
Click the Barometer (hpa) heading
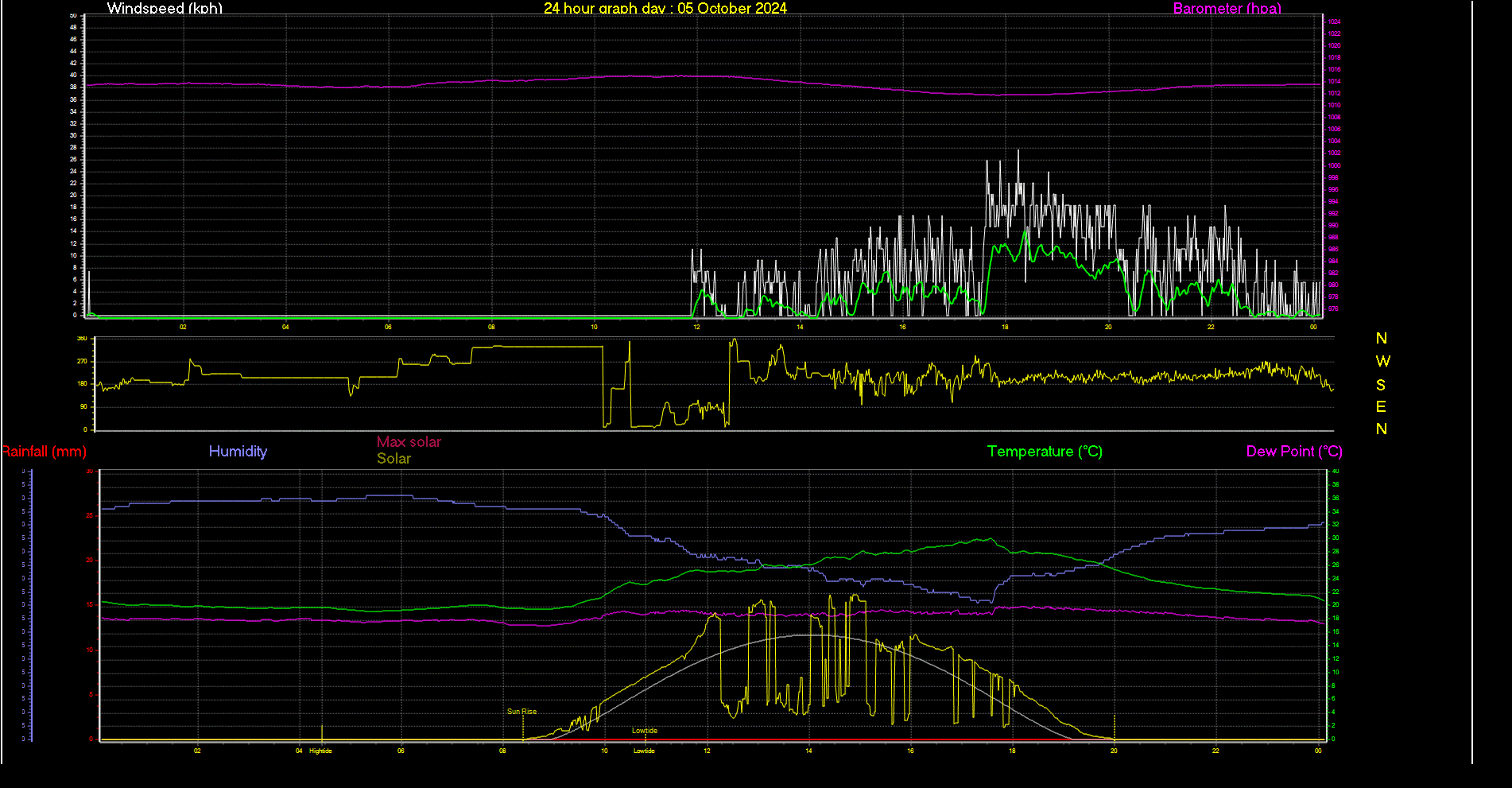1227,8
